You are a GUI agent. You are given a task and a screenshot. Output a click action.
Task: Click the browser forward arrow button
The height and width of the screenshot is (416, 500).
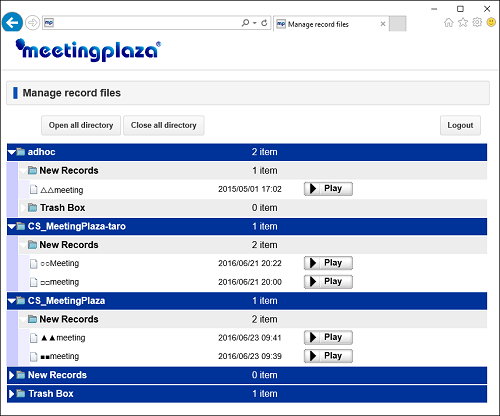[x=32, y=23]
